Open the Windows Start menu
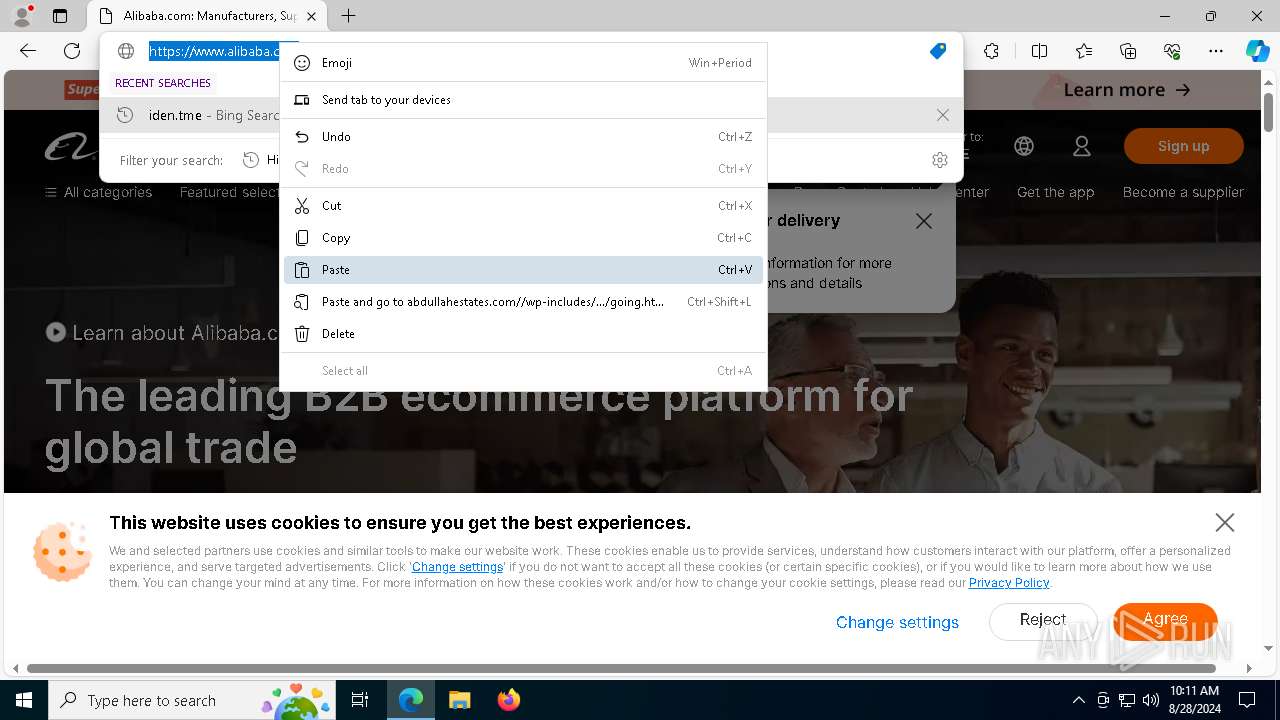The height and width of the screenshot is (720, 1280). pos(24,700)
